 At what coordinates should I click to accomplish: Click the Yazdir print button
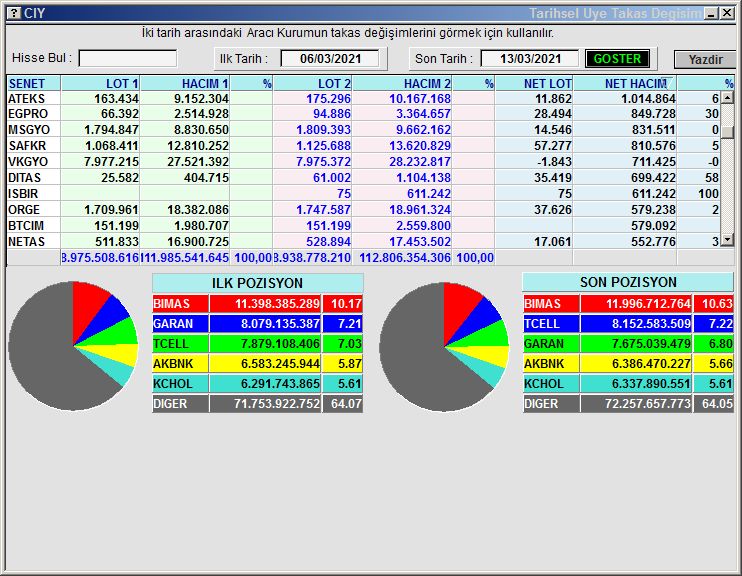pos(705,60)
